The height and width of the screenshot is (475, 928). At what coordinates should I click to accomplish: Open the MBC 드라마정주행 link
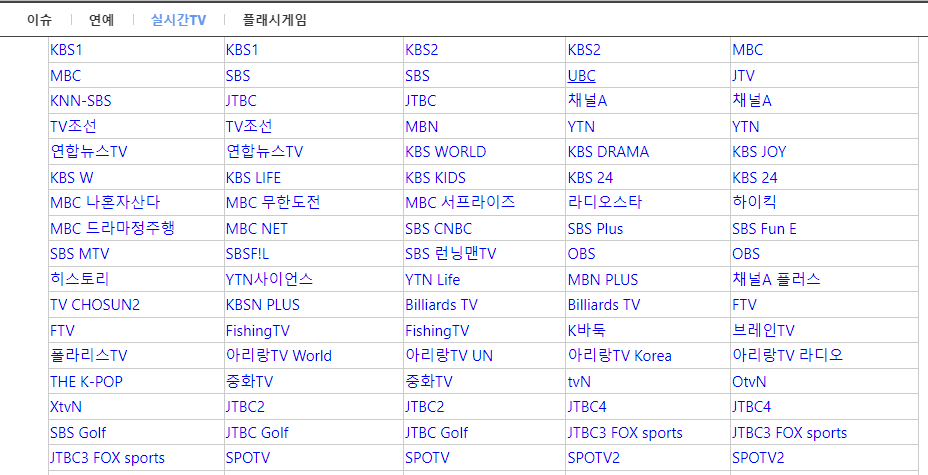(112, 228)
